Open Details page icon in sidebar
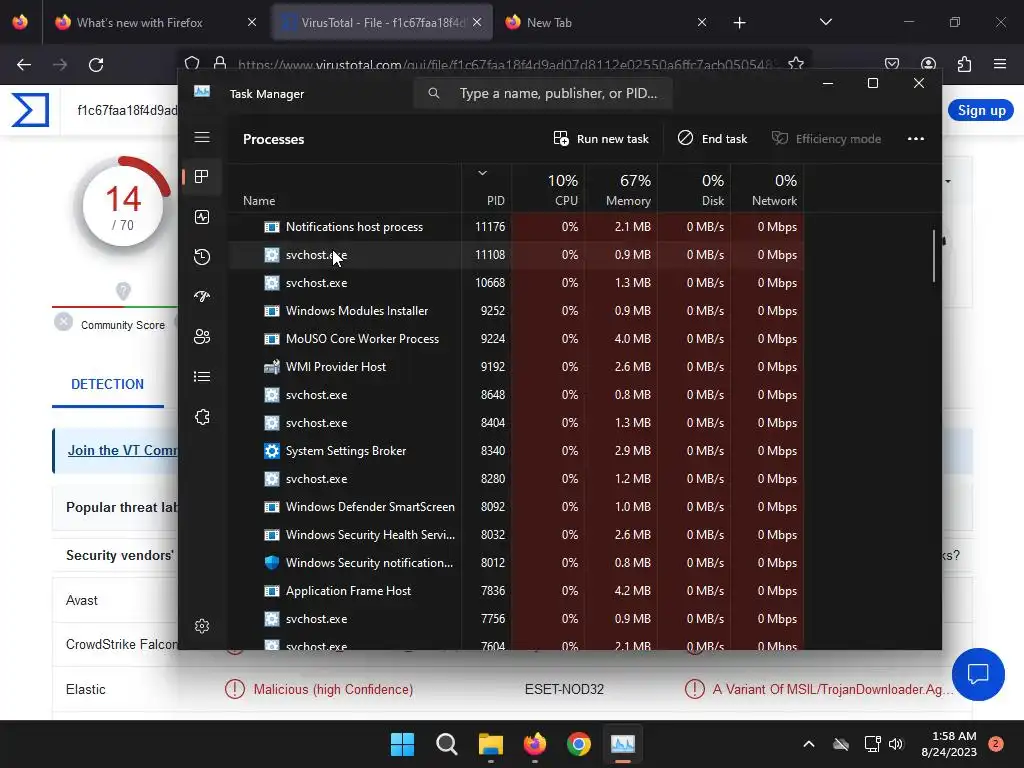Screen dimensions: 1024x768 tap(202, 377)
